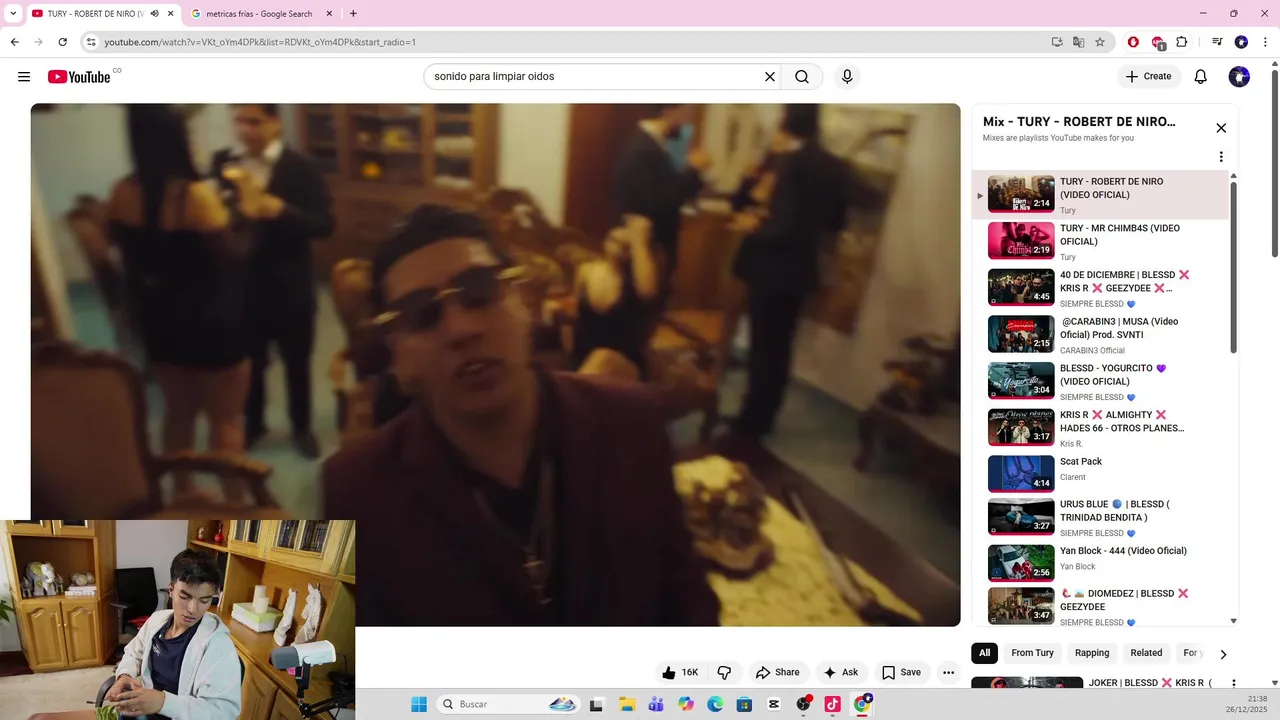Open the Mix playlist three-dot options

coord(1221,157)
